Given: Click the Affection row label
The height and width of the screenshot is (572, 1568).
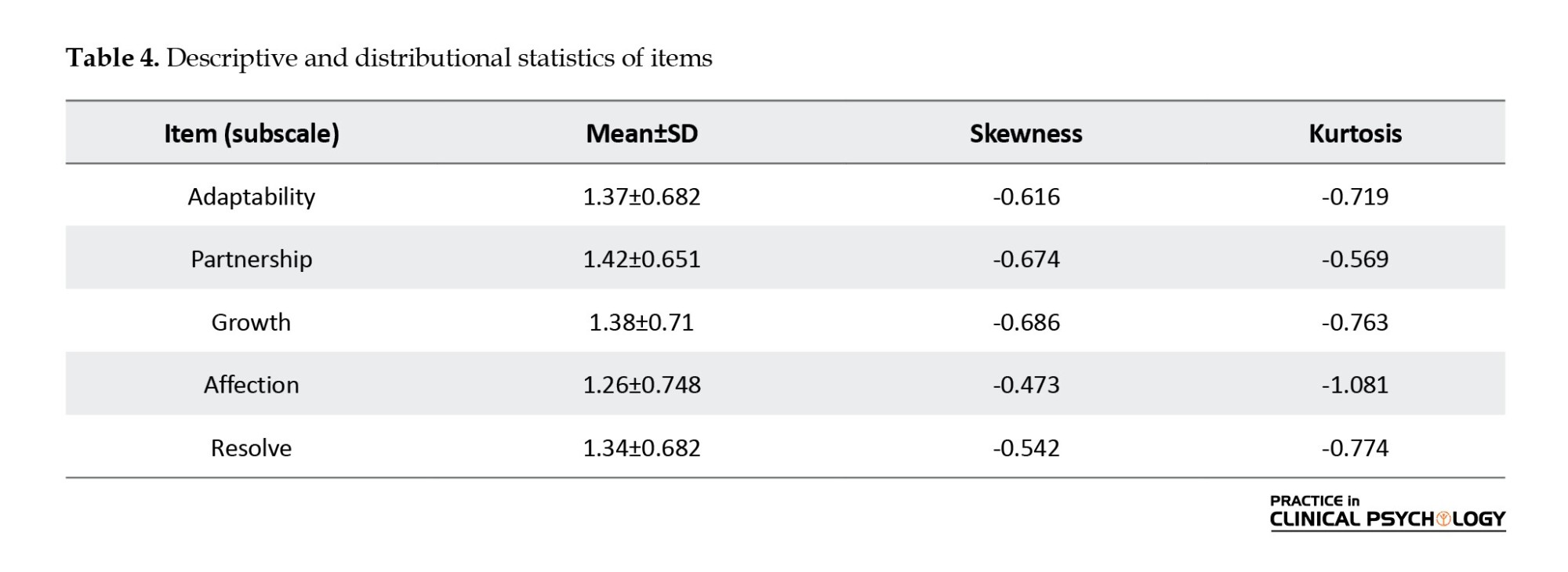Looking at the screenshot, I should pyautogui.click(x=251, y=385).
